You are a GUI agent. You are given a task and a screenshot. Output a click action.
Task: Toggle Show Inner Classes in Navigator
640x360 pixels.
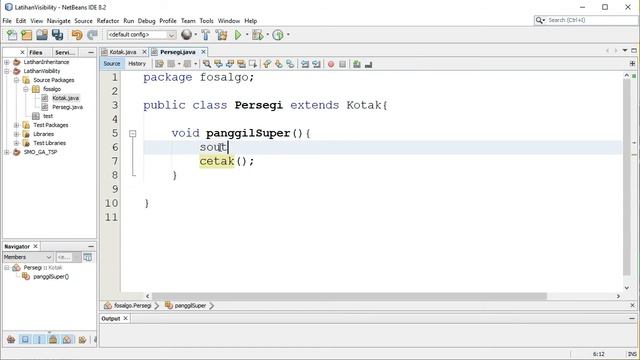point(67,340)
